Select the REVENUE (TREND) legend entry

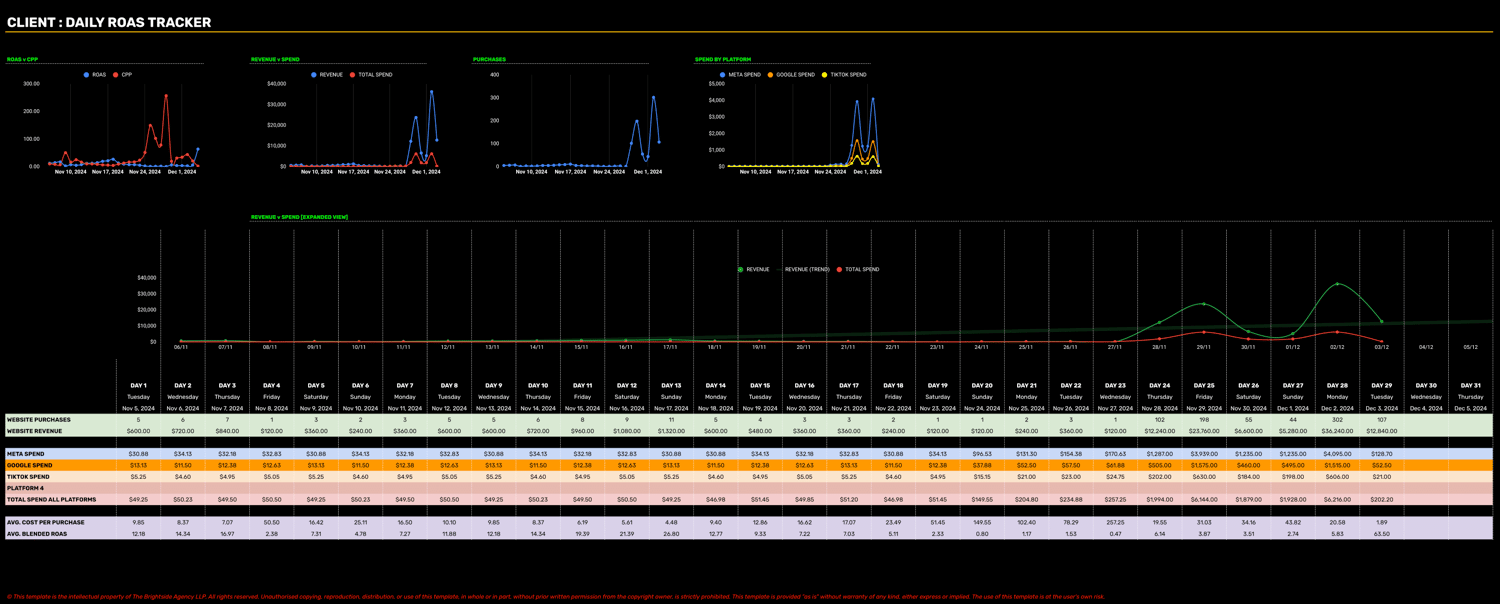(x=803, y=270)
